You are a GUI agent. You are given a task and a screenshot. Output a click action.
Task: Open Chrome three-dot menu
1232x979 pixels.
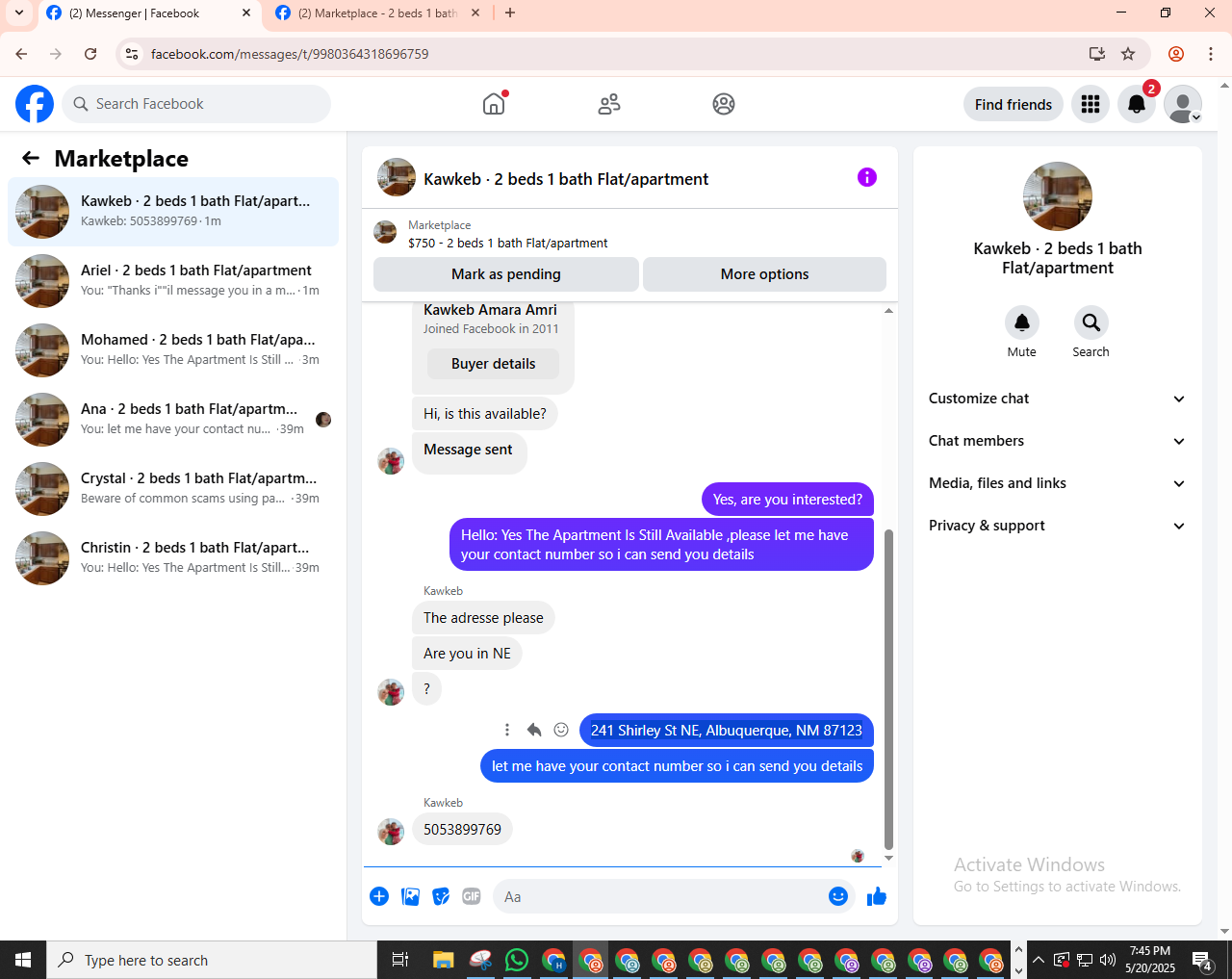(1211, 54)
